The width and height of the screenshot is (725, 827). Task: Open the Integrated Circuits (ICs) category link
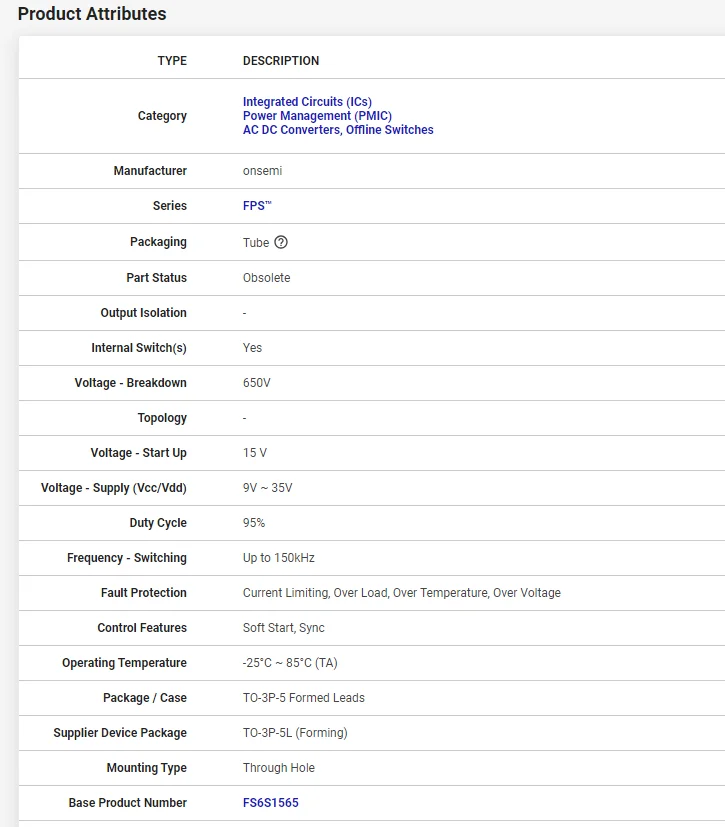[307, 102]
